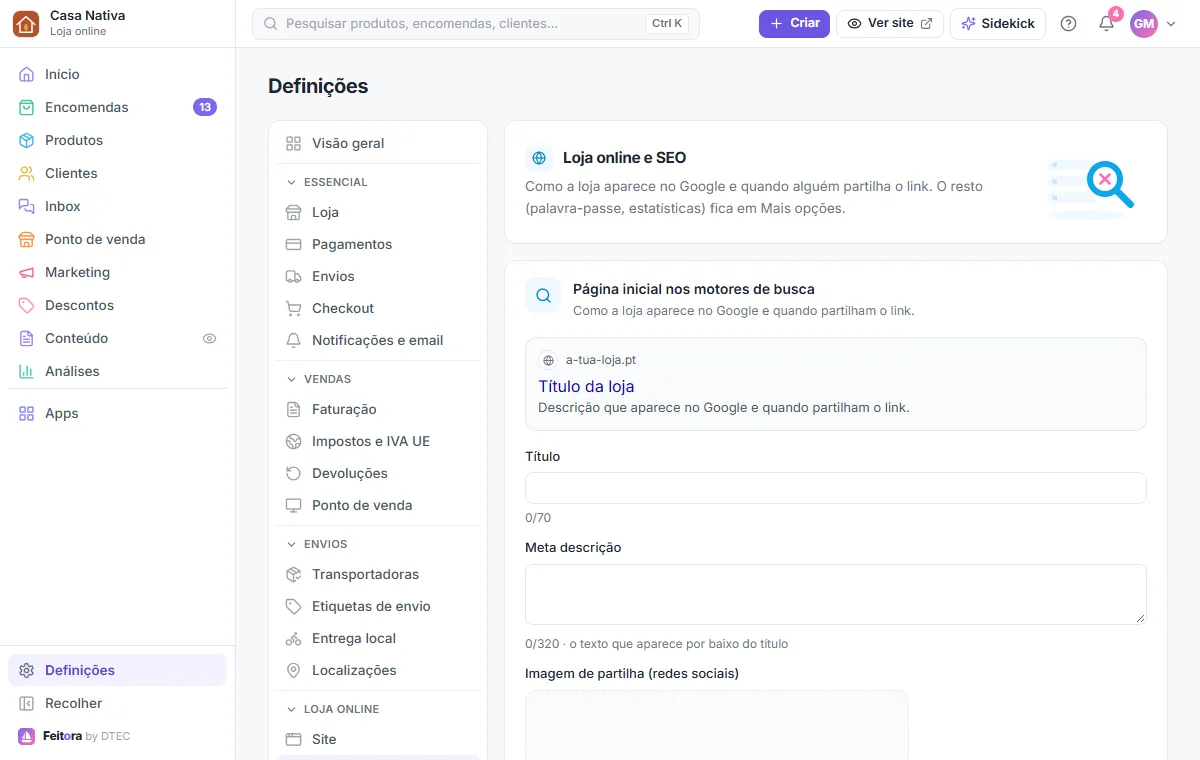This screenshot has width=1200, height=760.
Task: Click the Transportadoras package icon
Action: point(293,574)
